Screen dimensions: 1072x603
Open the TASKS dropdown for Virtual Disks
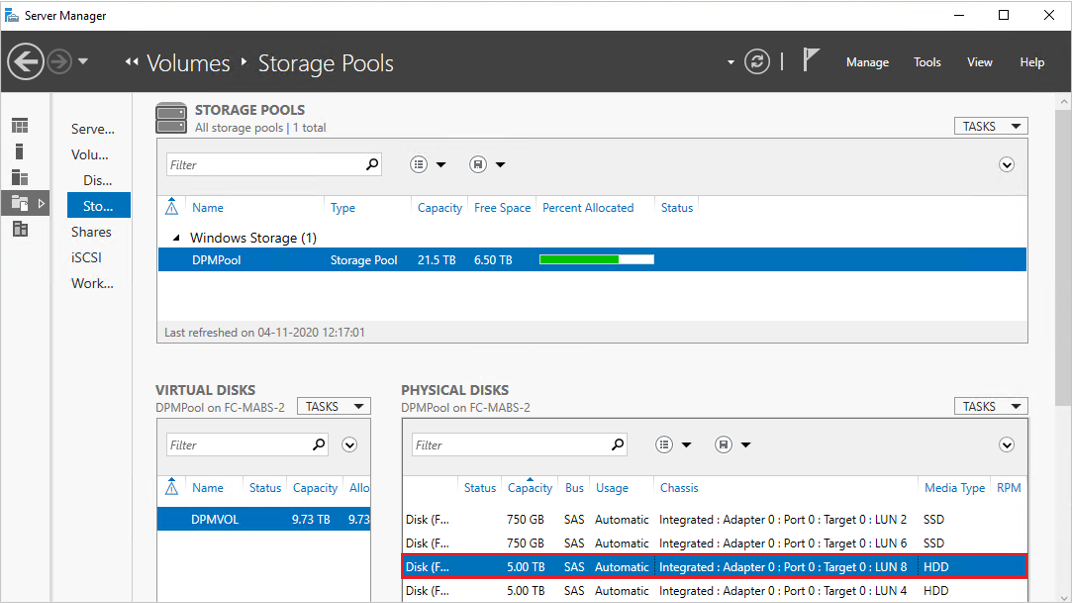point(333,406)
